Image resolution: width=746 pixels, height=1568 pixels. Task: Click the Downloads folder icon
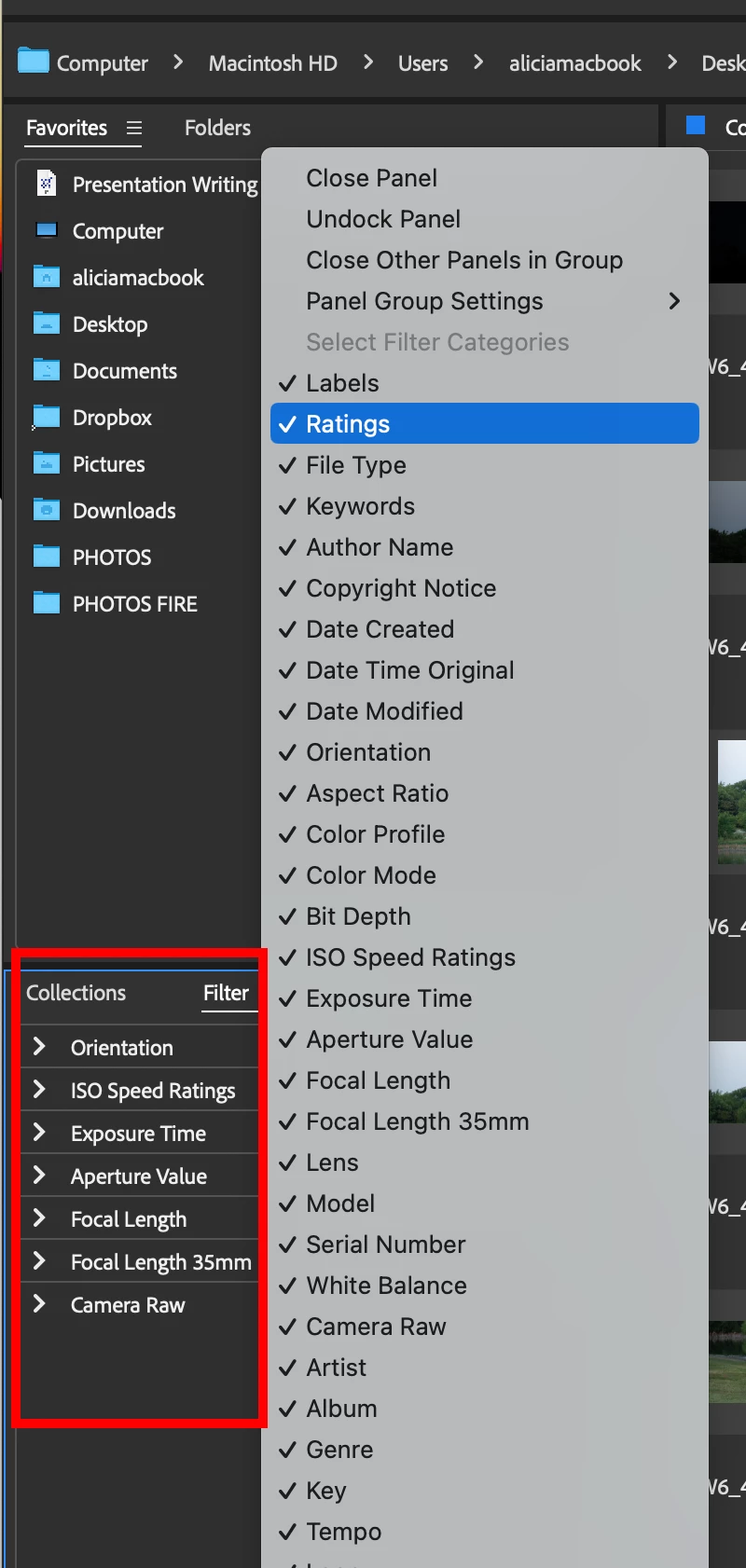click(x=46, y=510)
